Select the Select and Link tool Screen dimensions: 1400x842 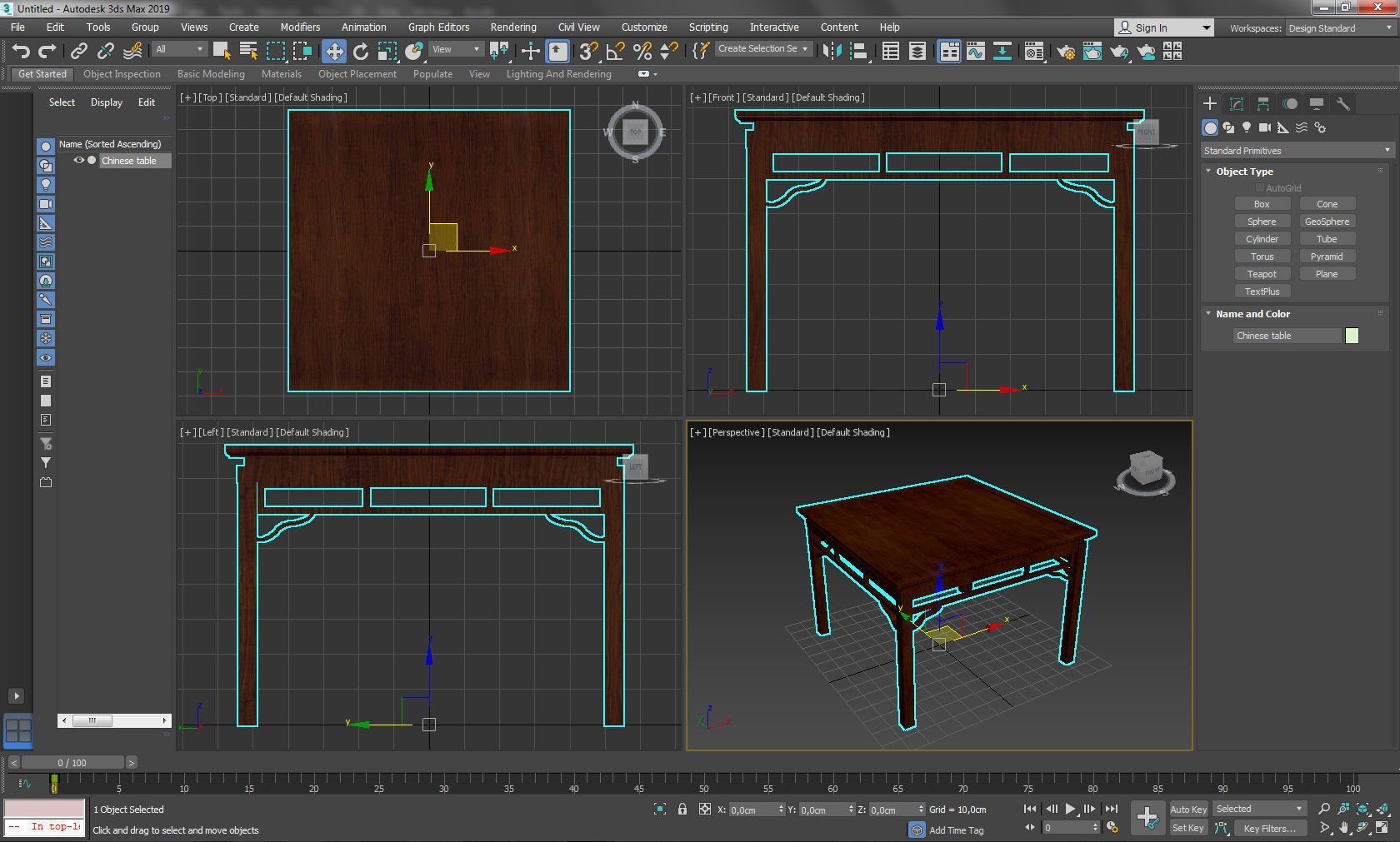point(78,52)
